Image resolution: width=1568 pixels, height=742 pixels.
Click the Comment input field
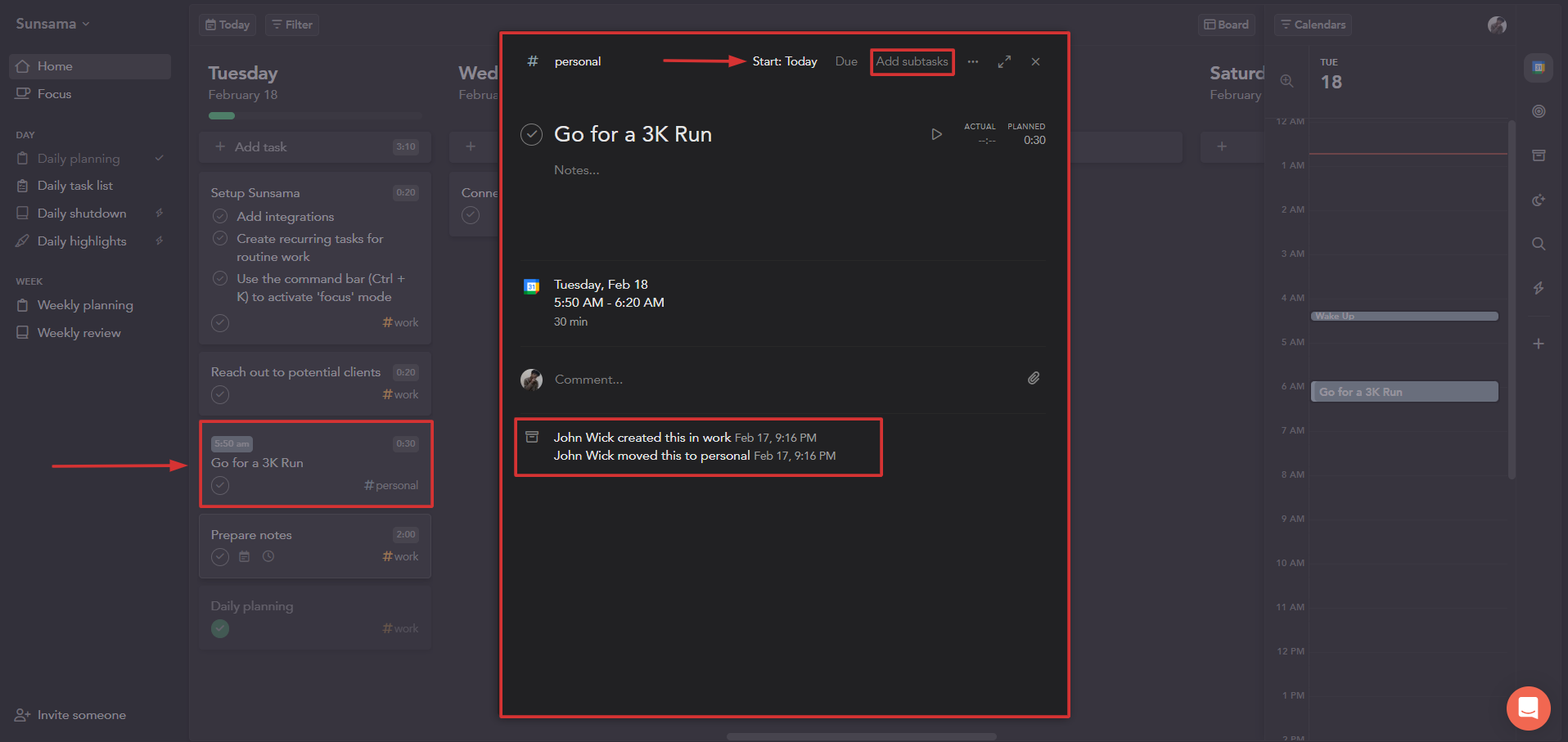point(786,380)
